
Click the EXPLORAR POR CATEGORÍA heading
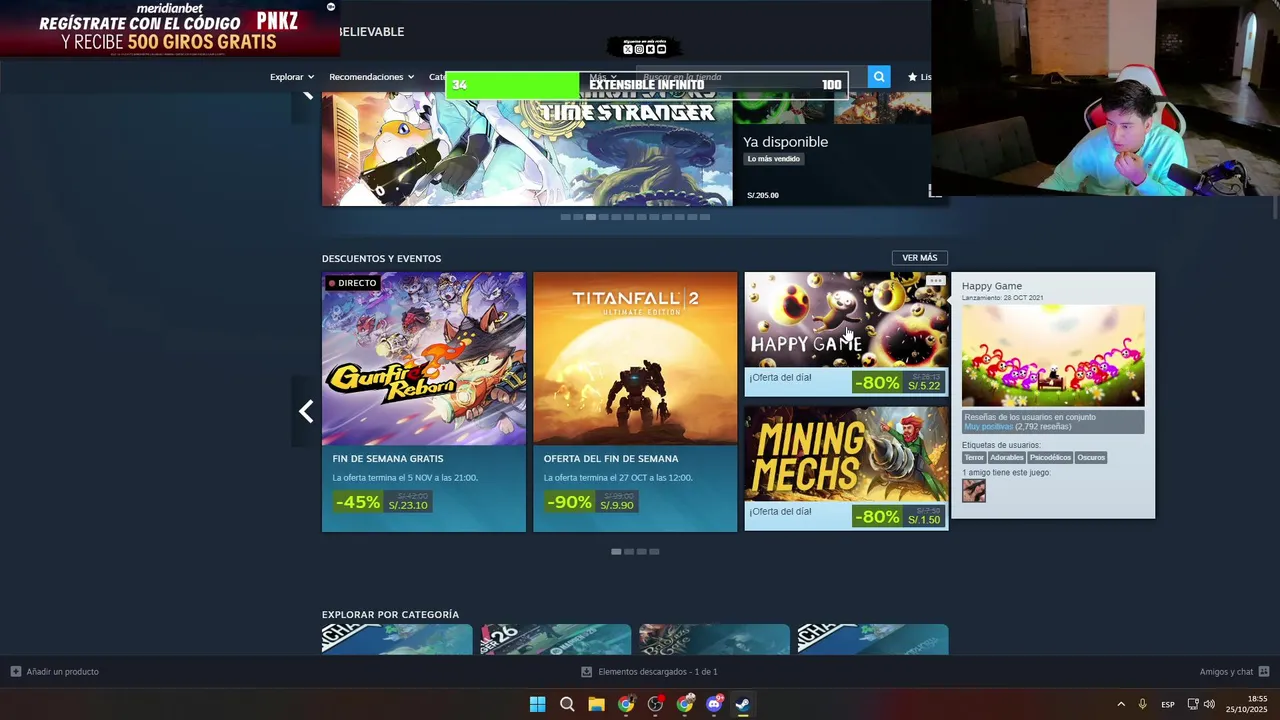click(x=390, y=615)
